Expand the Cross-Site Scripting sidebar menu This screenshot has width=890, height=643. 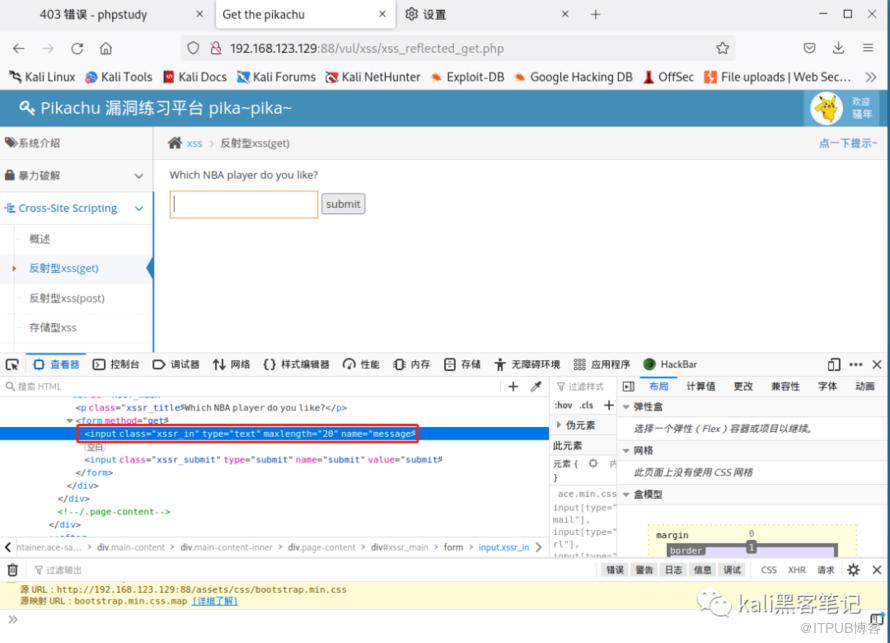(x=75, y=208)
